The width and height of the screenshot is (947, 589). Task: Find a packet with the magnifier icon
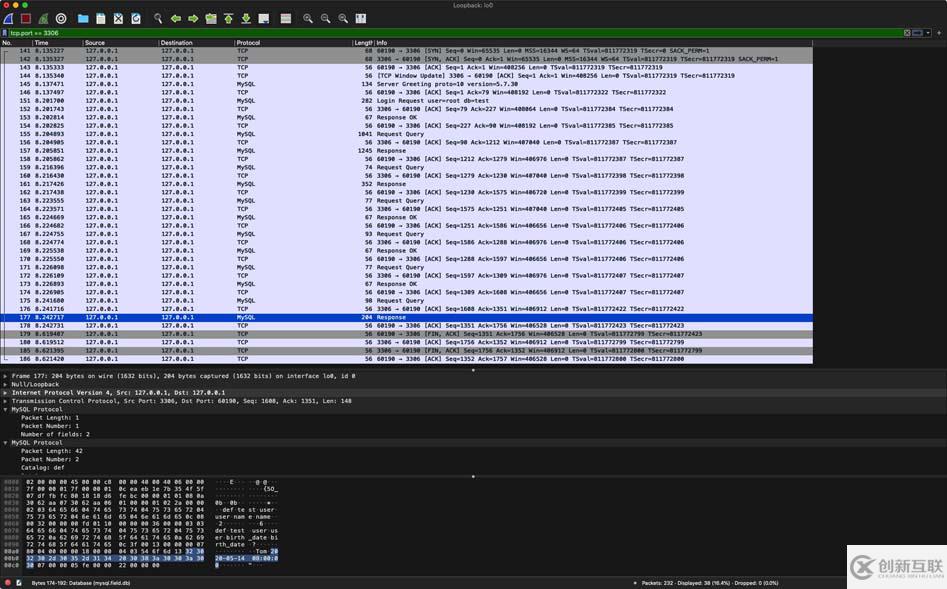(158, 19)
